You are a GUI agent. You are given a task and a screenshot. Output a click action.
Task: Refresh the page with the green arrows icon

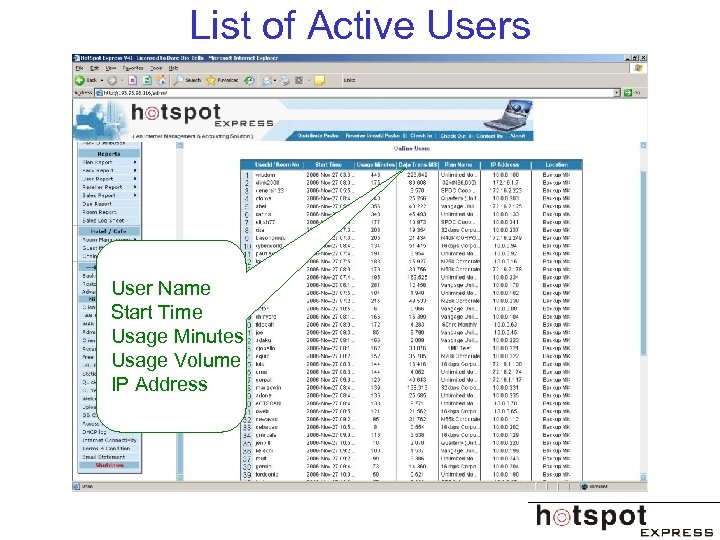click(147, 80)
